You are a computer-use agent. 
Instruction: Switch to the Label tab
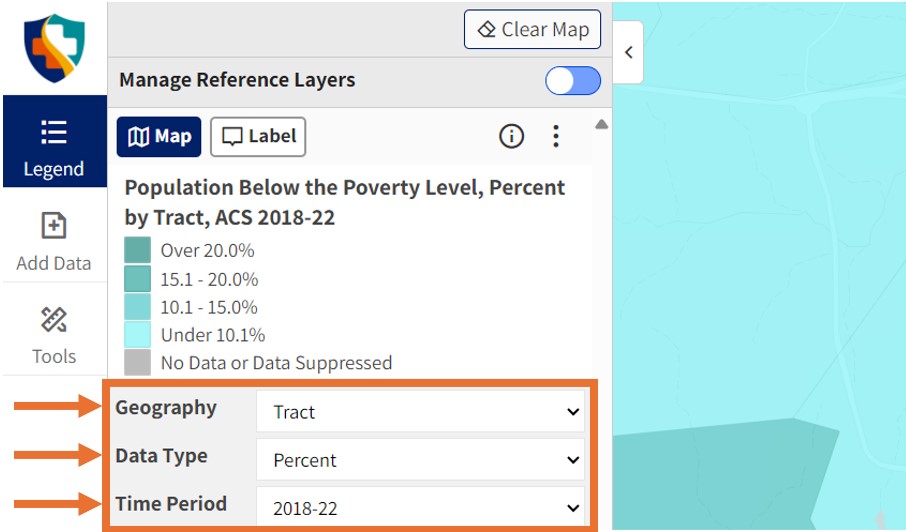pos(258,137)
